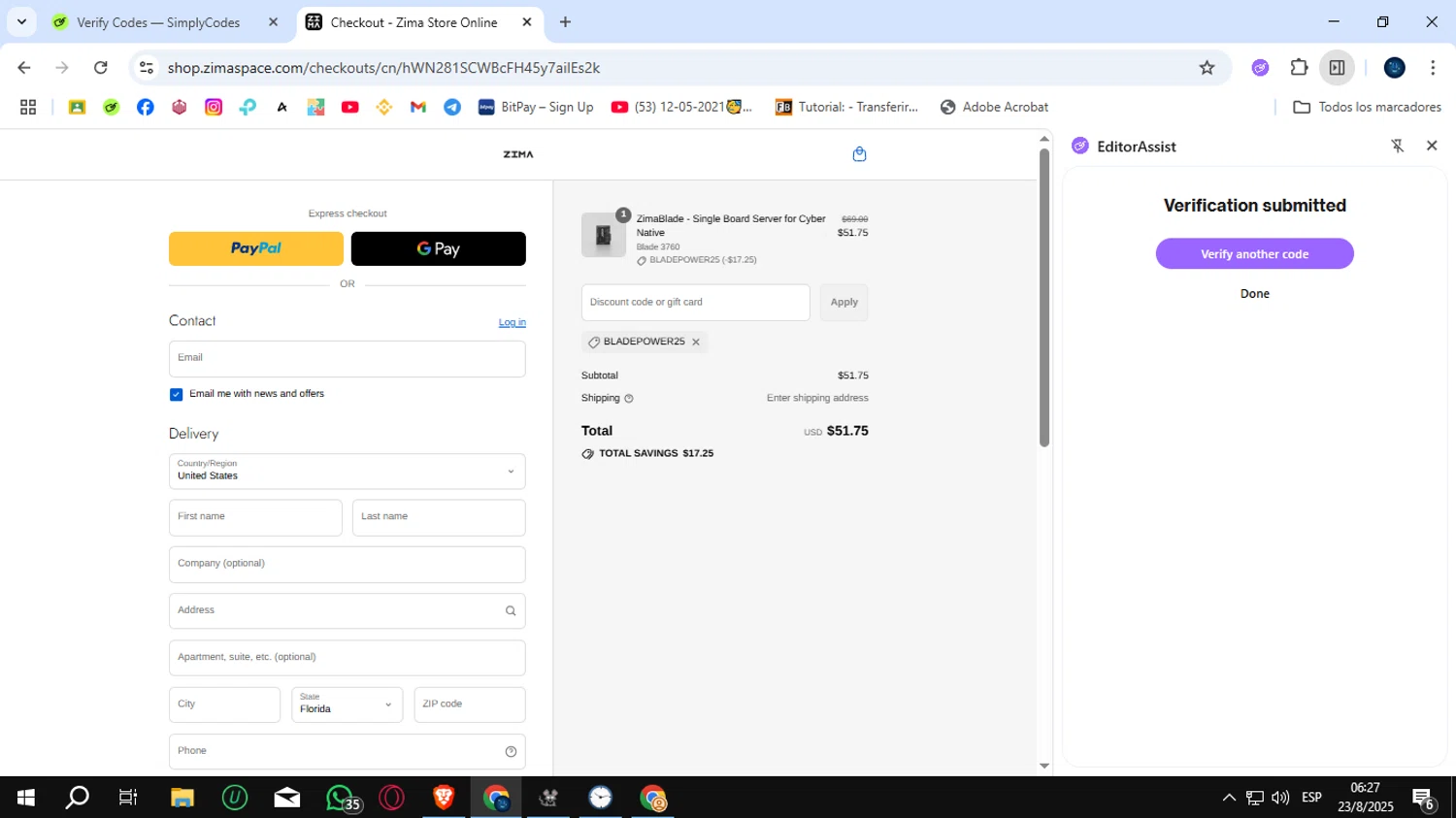1456x818 pixels.
Task: Uncheck Email me with news and offers
Action: point(176,394)
